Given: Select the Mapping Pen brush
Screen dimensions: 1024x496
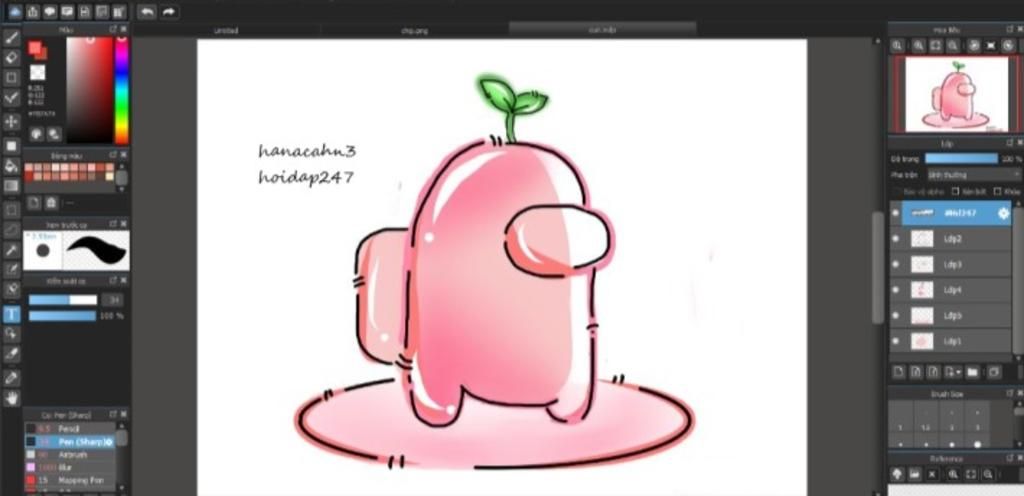Looking at the screenshot, I should click(71, 480).
